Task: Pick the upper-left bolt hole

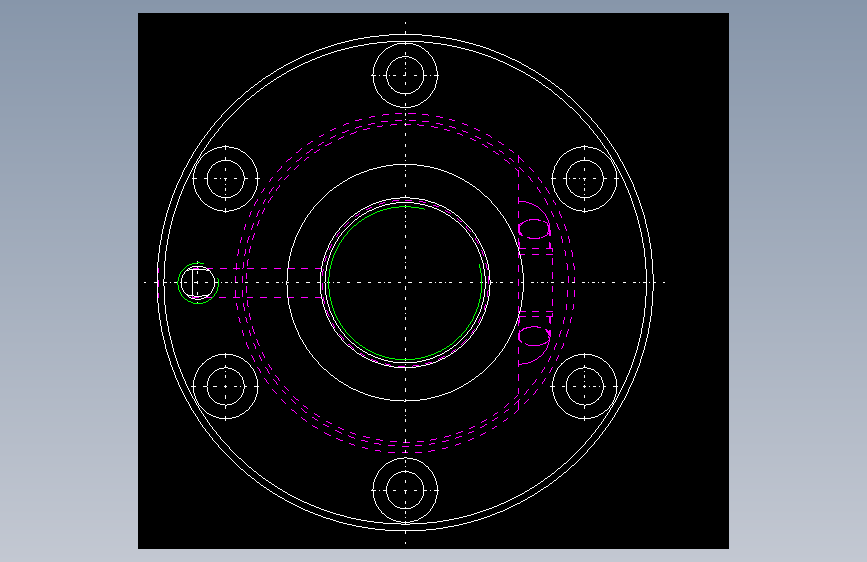Action: pos(226,179)
